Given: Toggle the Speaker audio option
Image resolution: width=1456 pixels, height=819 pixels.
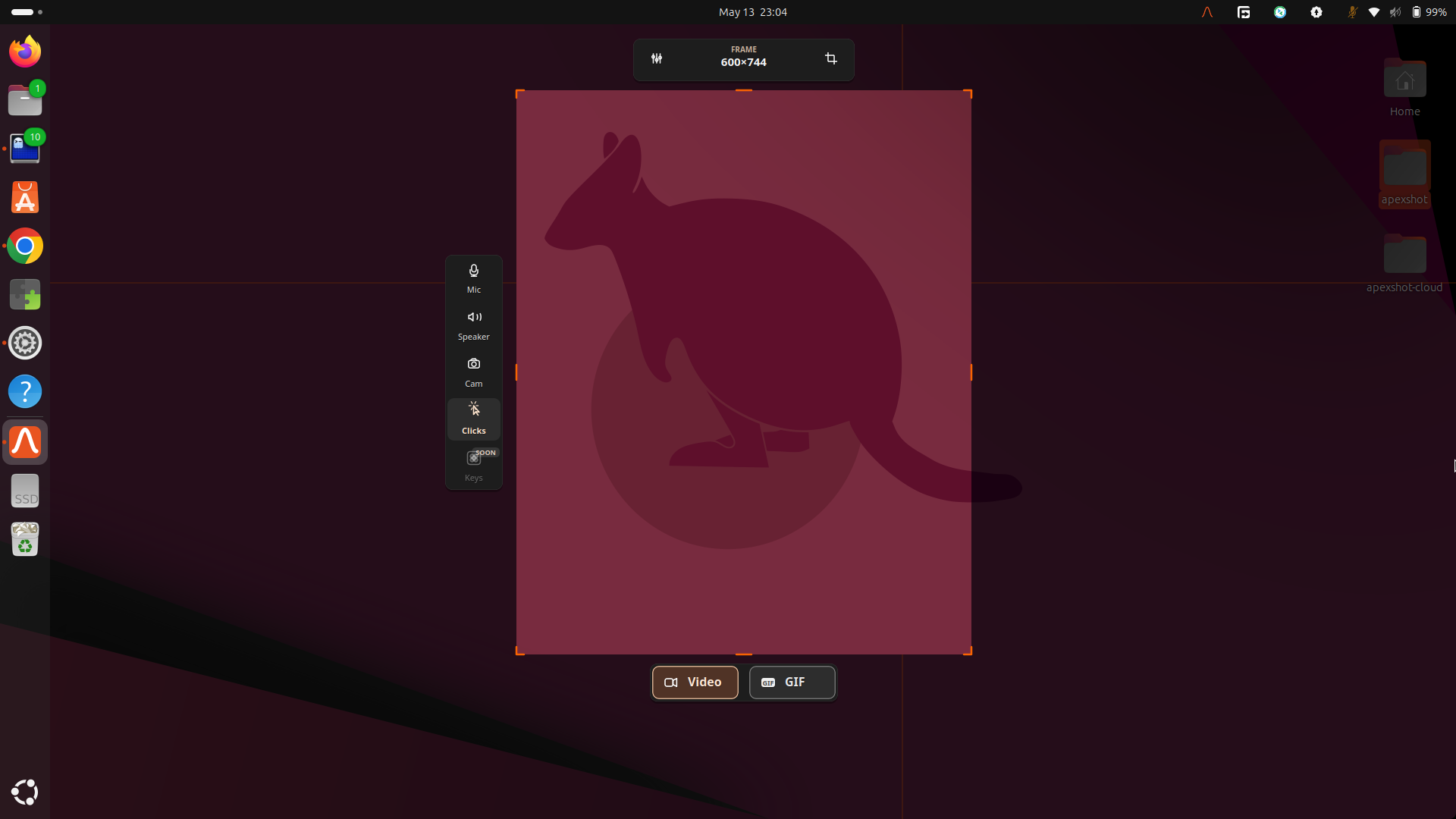Looking at the screenshot, I should (474, 325).
